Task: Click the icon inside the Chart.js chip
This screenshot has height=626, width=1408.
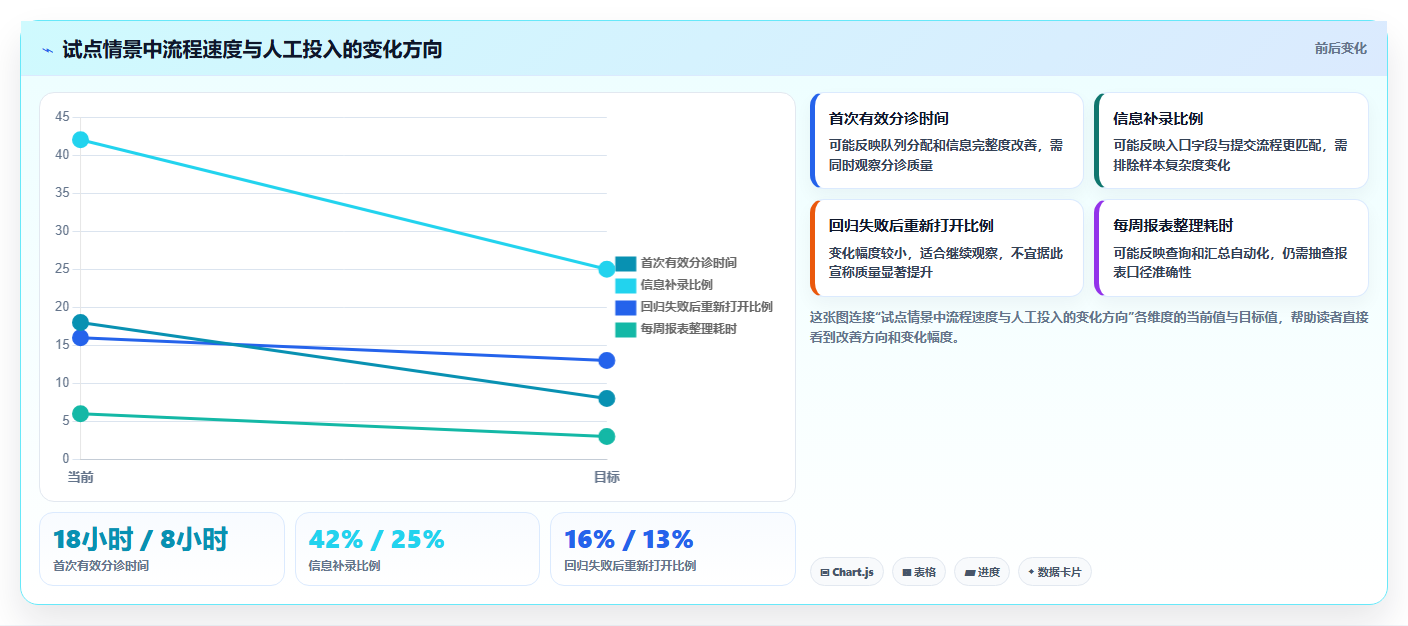Action: coord(825,573)
